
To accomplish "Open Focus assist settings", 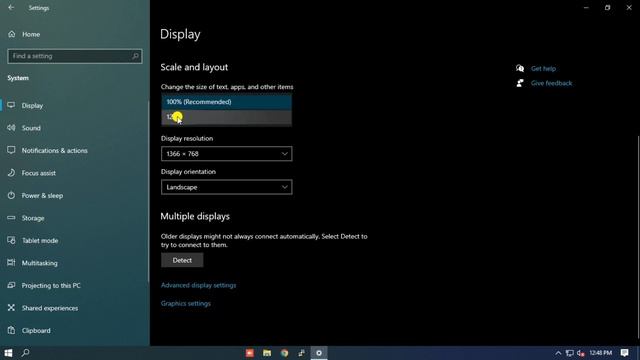I will pyautogui.click(x=39, y=173).
